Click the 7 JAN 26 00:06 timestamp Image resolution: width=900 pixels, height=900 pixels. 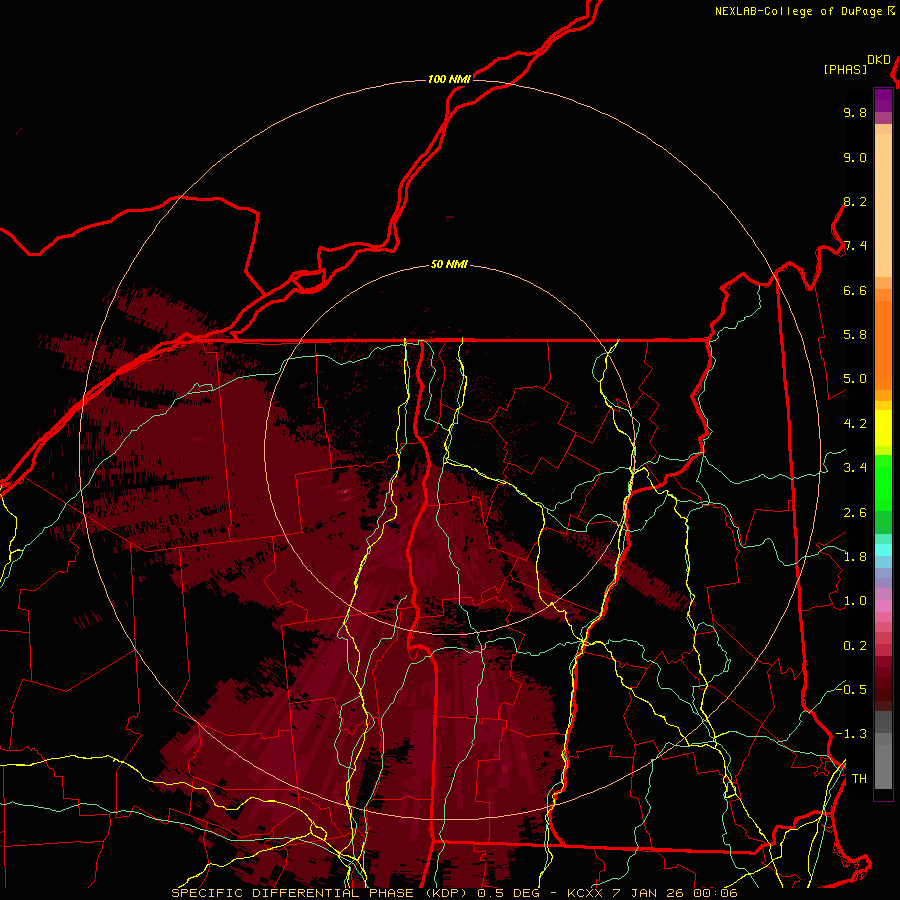click(675, 893)
